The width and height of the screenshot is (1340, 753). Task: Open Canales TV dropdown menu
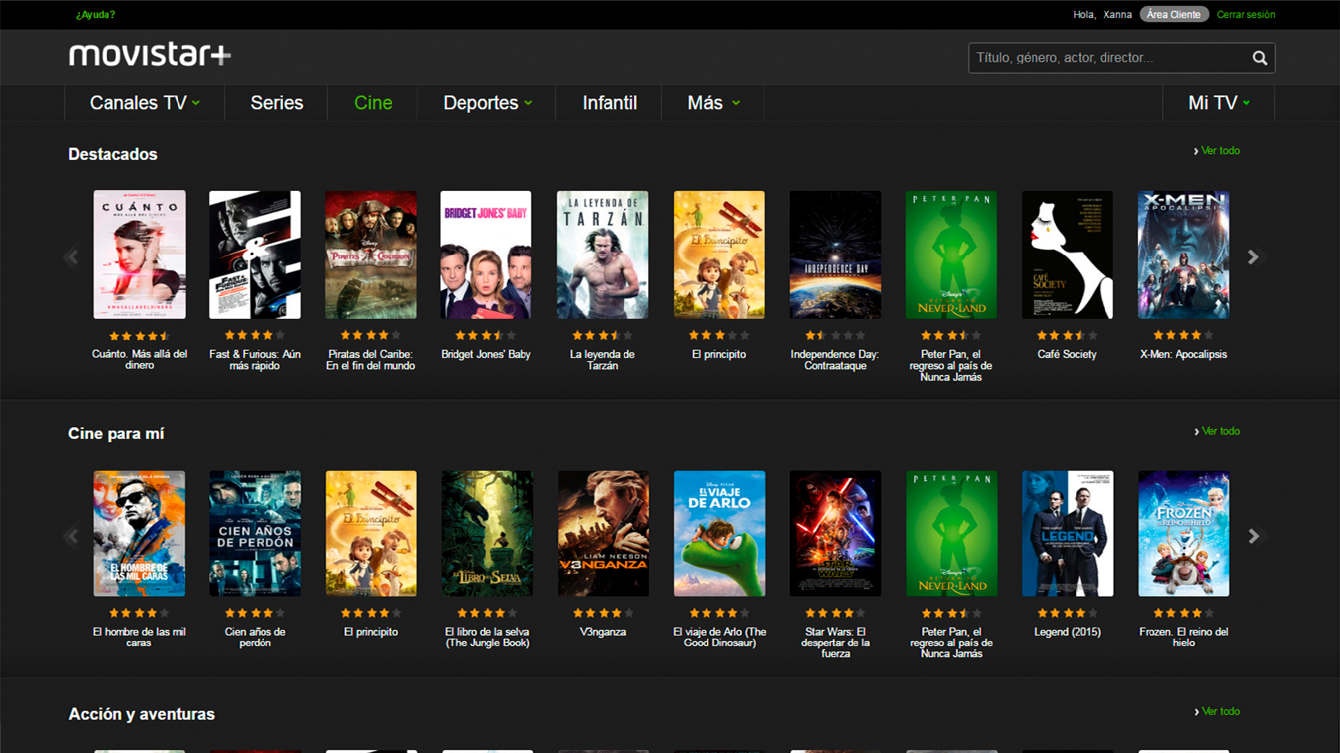pyautogui.click(x=144, y=103)
